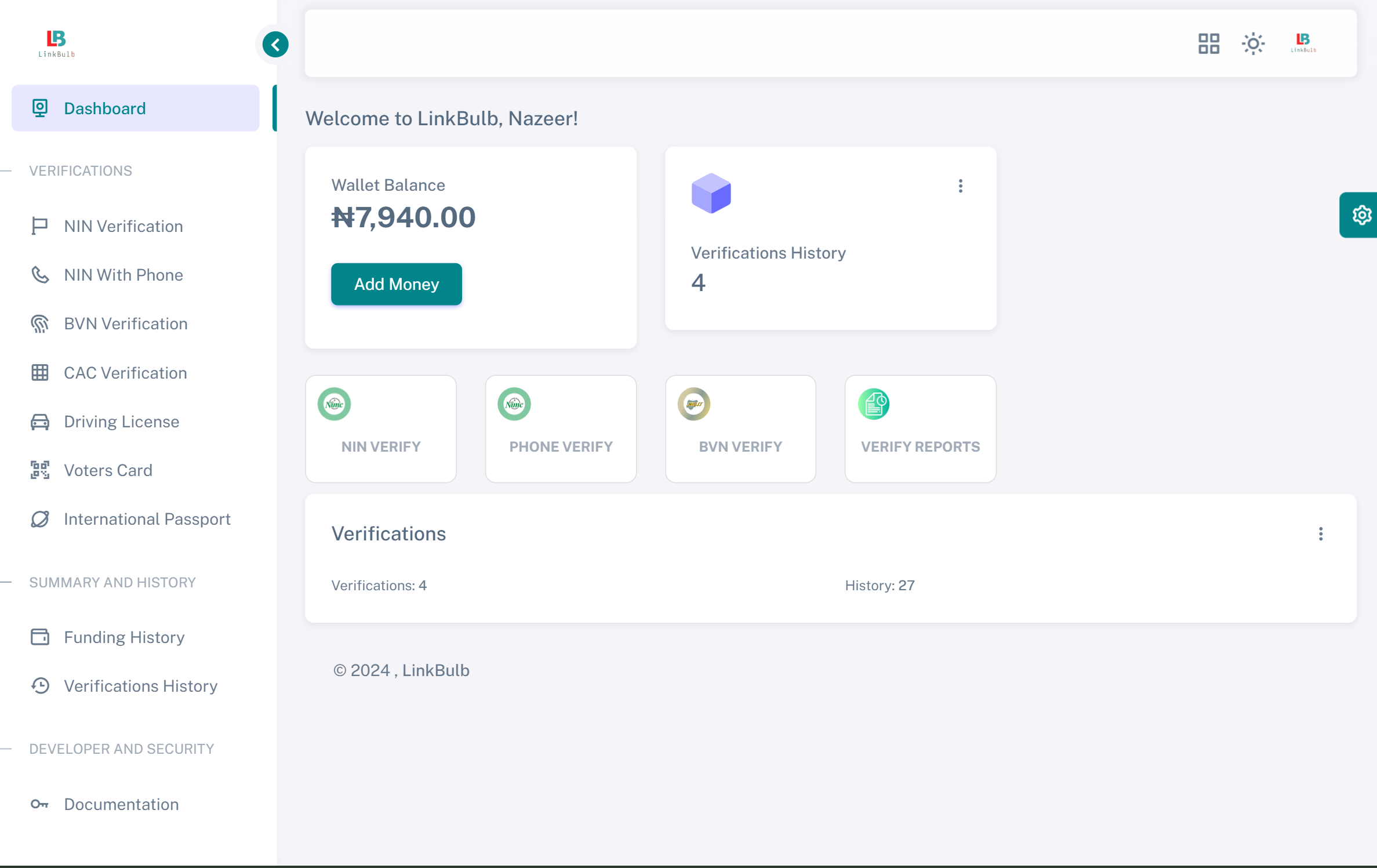Open the Verifications History card three-dot menu

tap(960, 186)
